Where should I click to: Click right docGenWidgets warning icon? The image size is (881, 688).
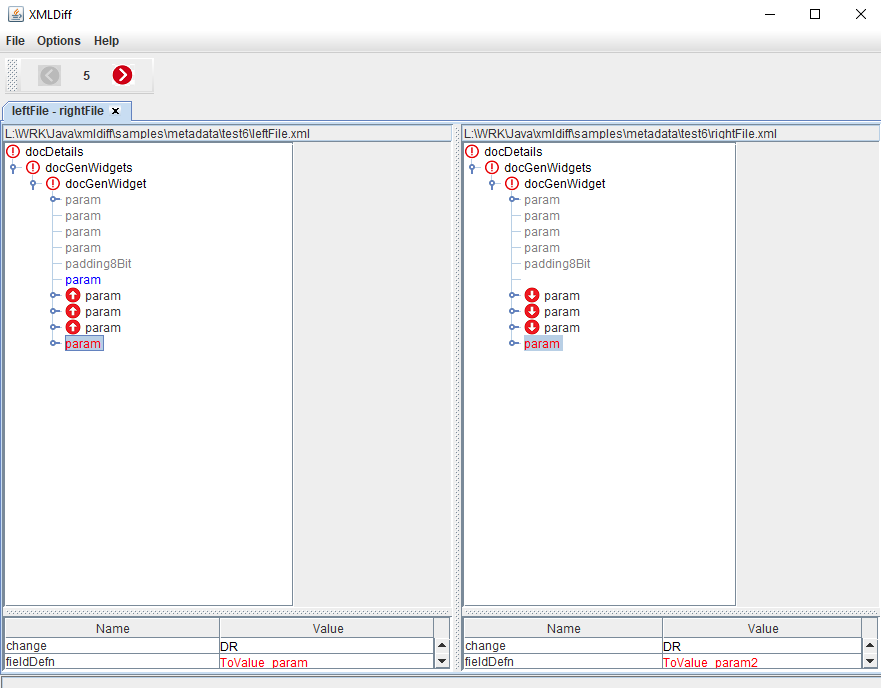pyautogui.click(x=492, y=168)
